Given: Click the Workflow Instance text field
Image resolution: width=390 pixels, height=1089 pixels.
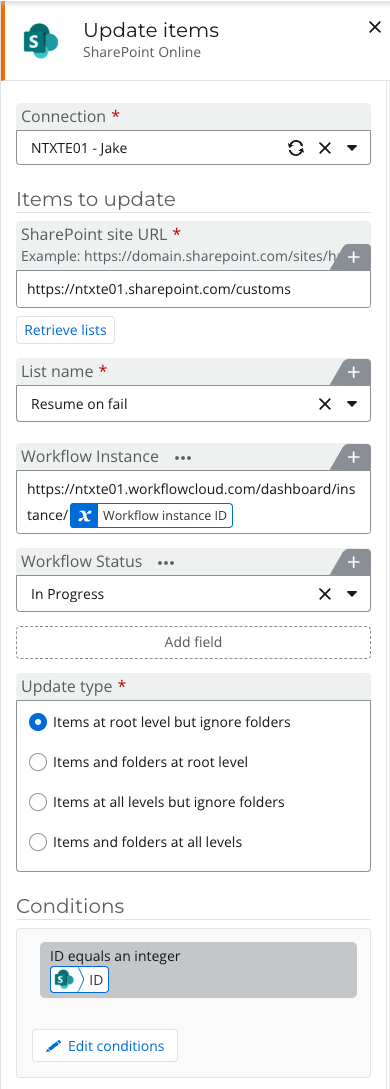Looking at the screenshot, I should click(194, 502).
